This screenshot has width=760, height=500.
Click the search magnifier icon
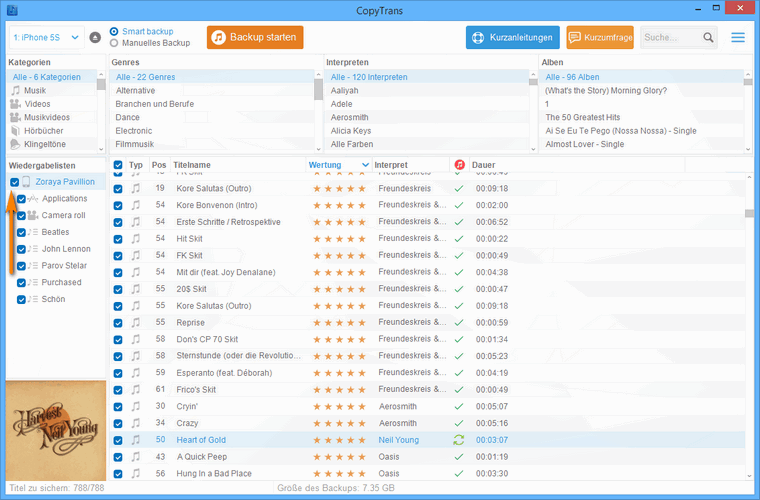[x=708, y=37]
